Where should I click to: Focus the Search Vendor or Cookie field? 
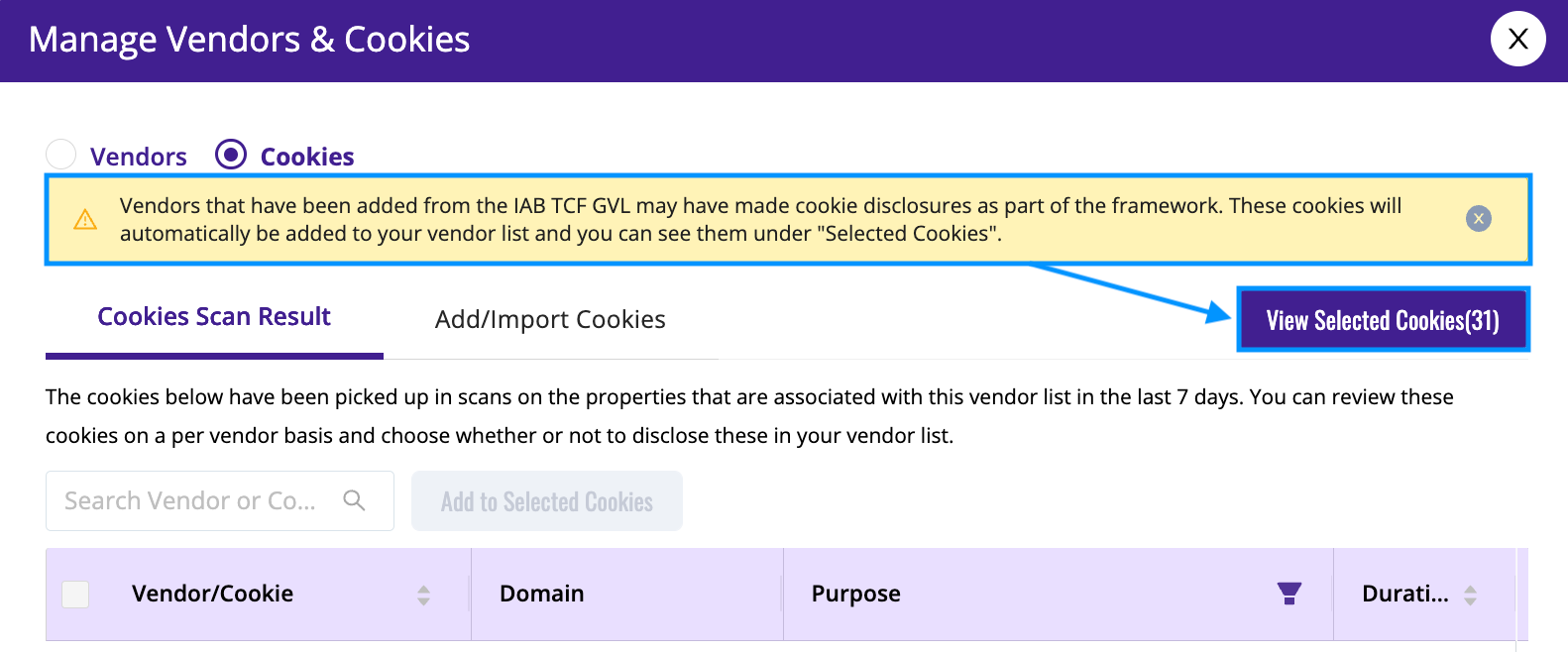[x=220, y=500]
